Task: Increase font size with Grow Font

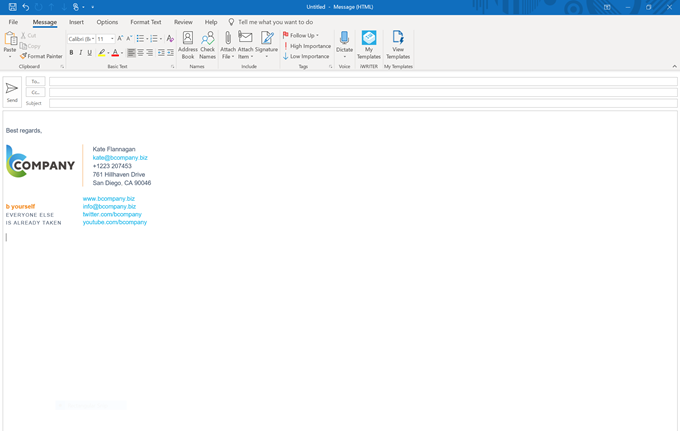Action: tap(120, 39)
